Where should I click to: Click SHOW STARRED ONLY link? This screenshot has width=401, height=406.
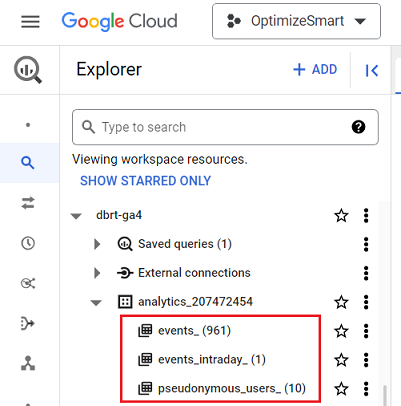point(145,181)
